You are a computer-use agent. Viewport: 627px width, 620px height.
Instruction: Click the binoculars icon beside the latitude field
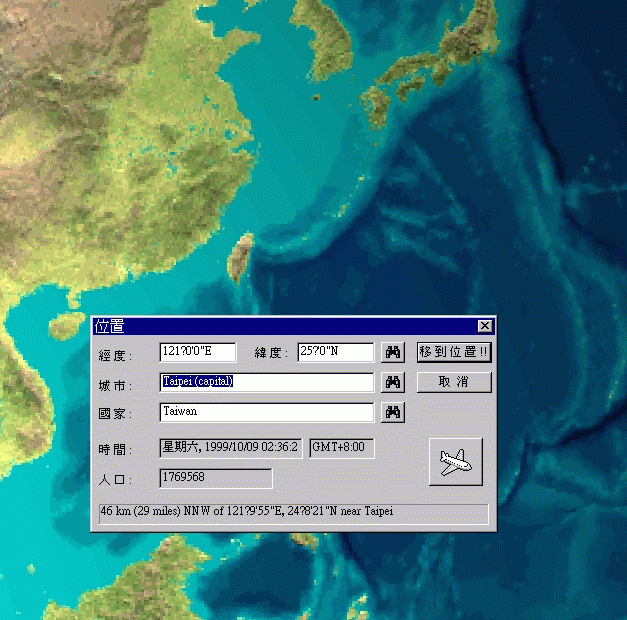(x=393, y=352)
